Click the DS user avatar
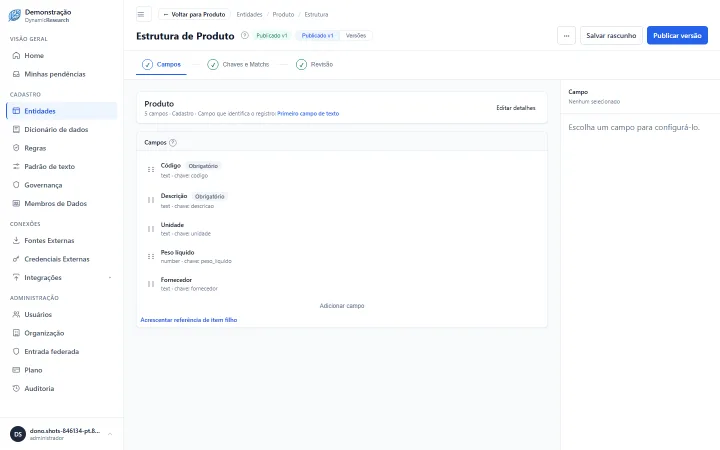 pos(18,434)
